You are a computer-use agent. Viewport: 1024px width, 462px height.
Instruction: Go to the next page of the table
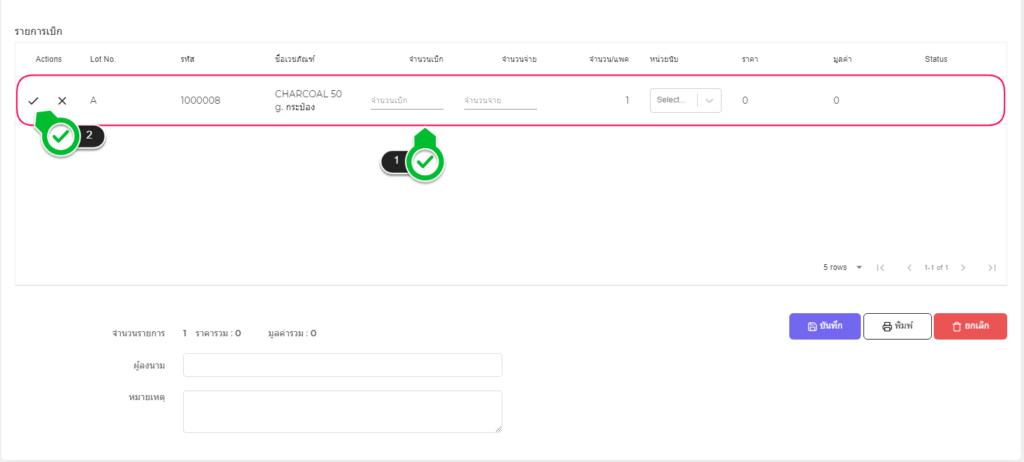coord(963,268)
